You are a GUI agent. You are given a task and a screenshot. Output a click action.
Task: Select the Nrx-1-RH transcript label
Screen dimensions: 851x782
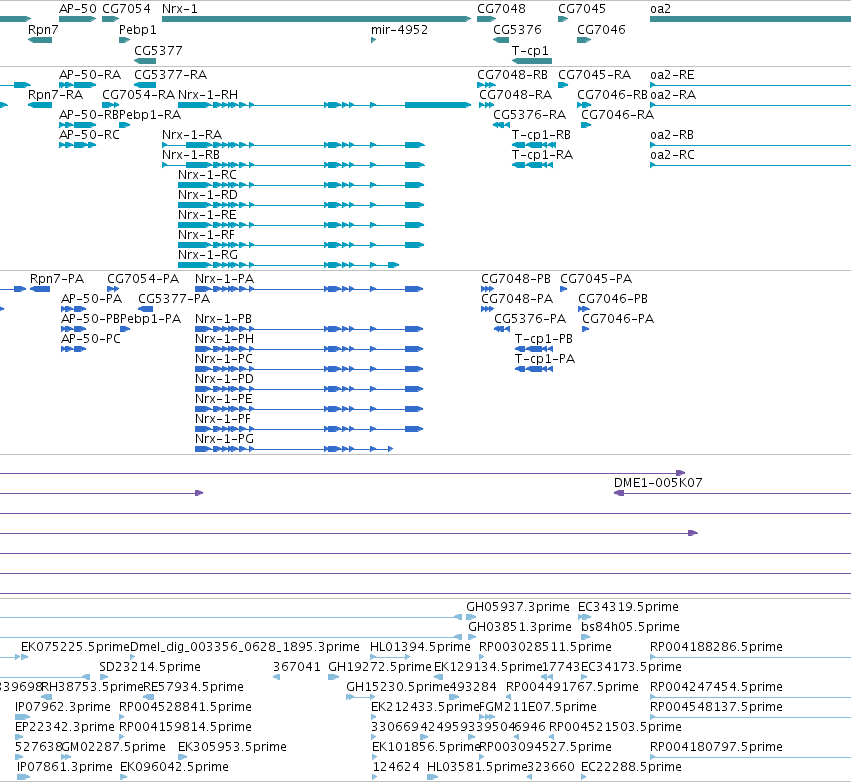pos(208,95)
